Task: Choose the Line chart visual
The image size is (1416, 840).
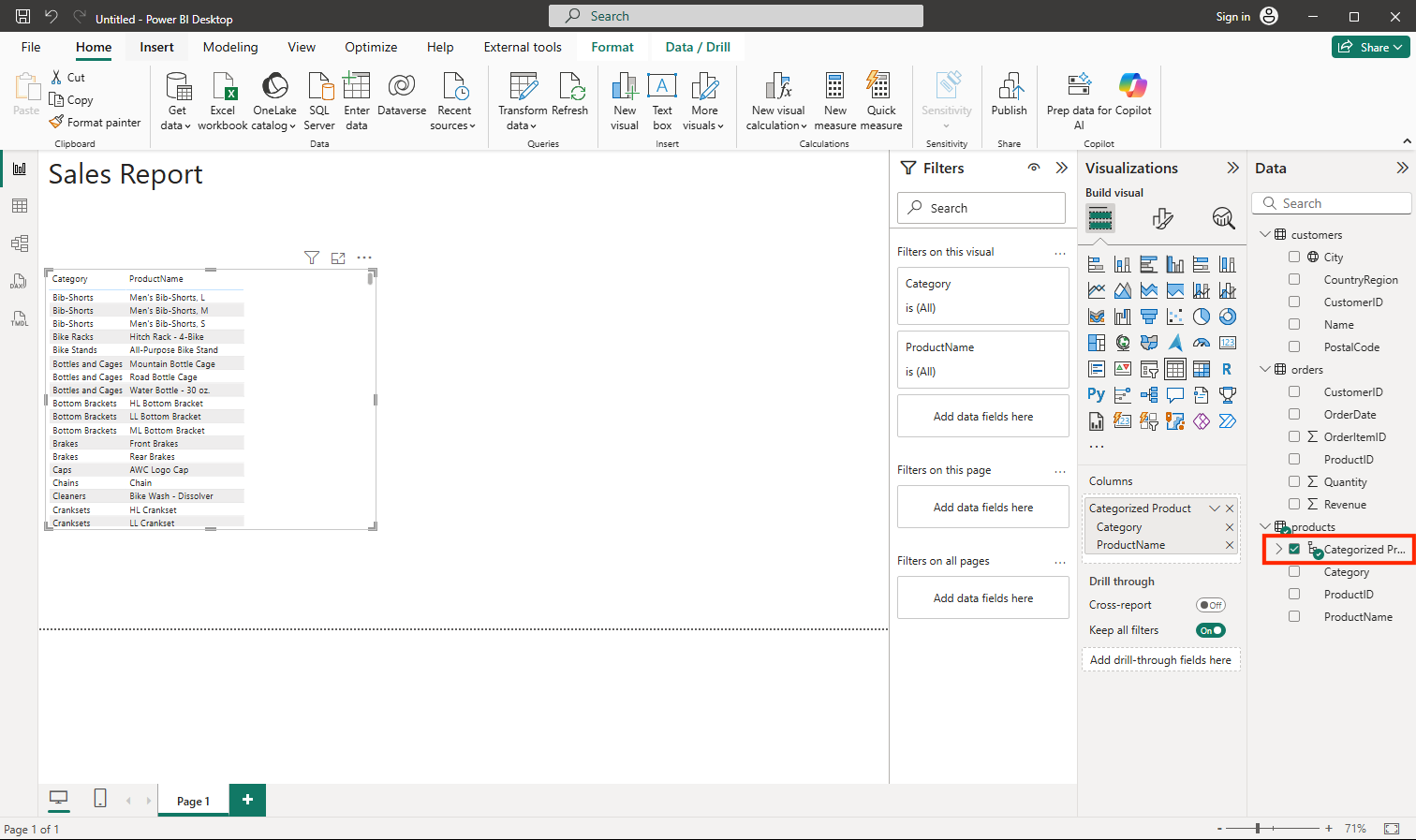Action: (x=1097, y=290)
